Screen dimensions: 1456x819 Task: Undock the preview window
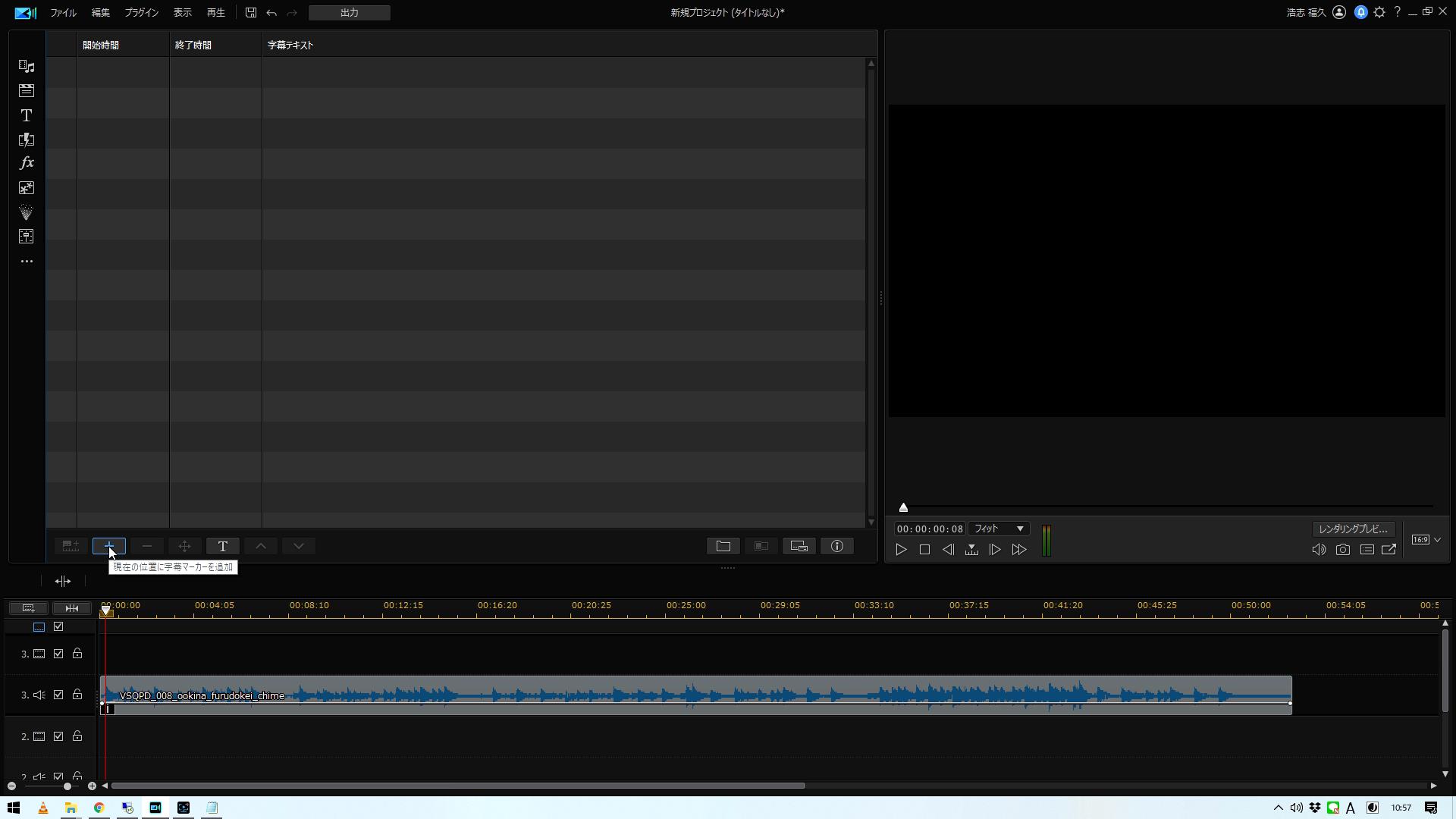tap(1389, 550)
